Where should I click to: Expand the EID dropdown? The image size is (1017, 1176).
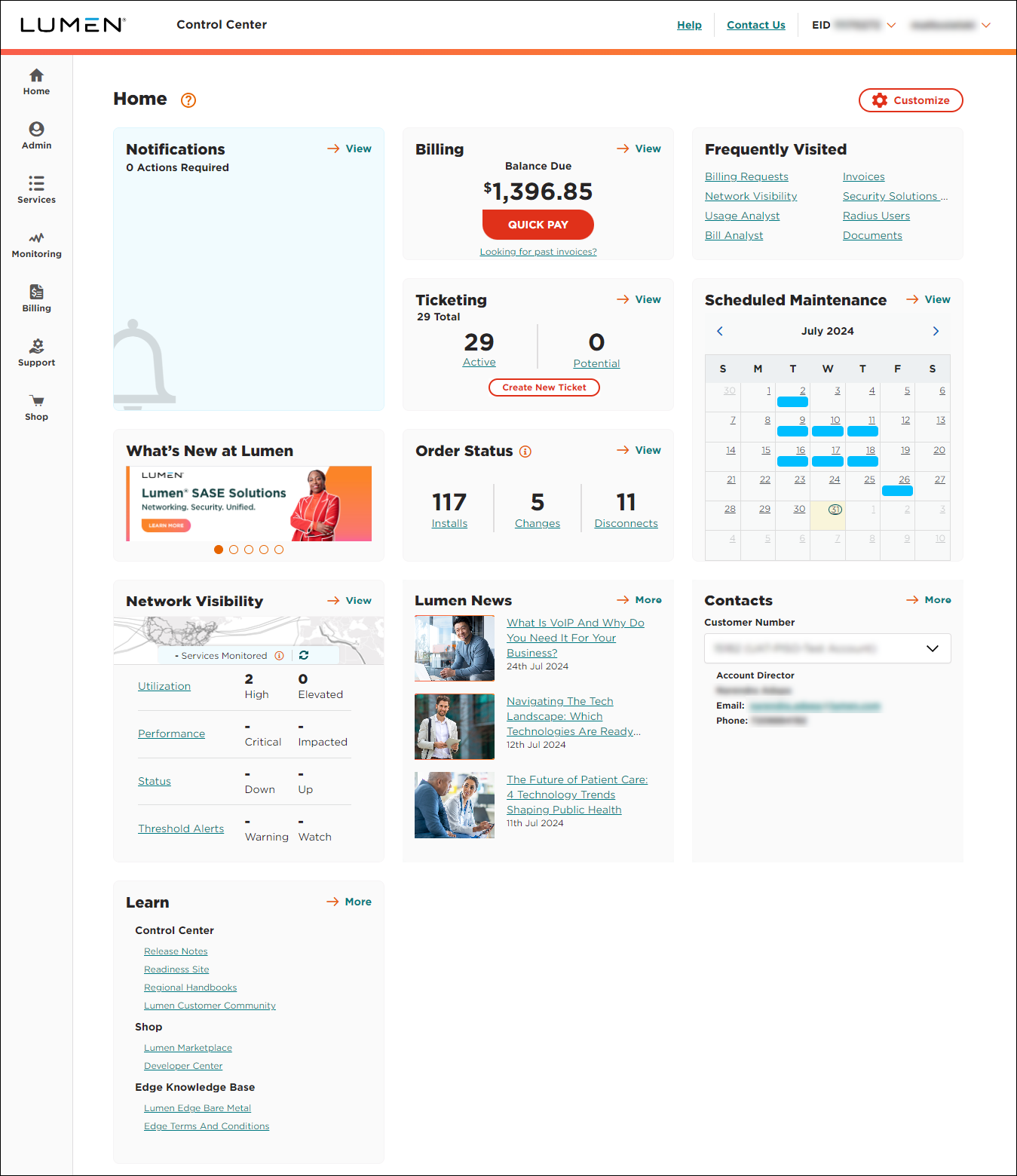[x=891, y=25]
